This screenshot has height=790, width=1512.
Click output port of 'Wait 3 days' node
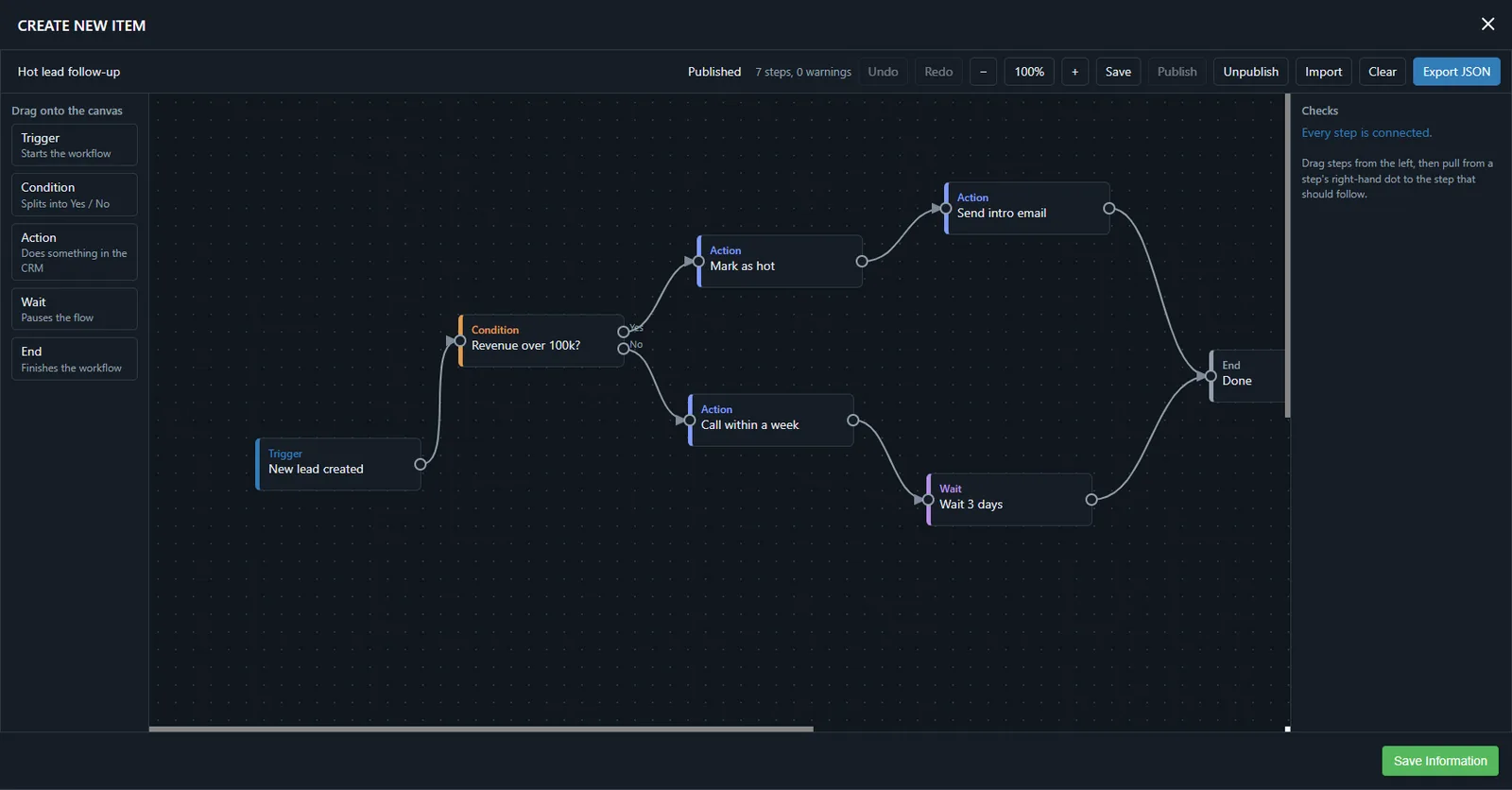(1091, 500)
